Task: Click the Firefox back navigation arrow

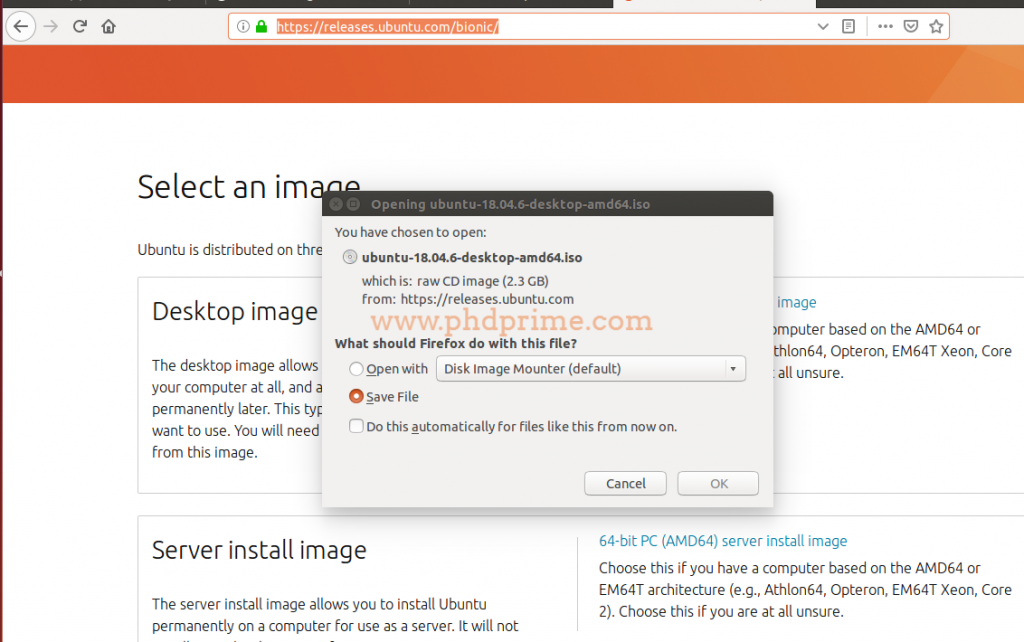Action: click(20, 26)
